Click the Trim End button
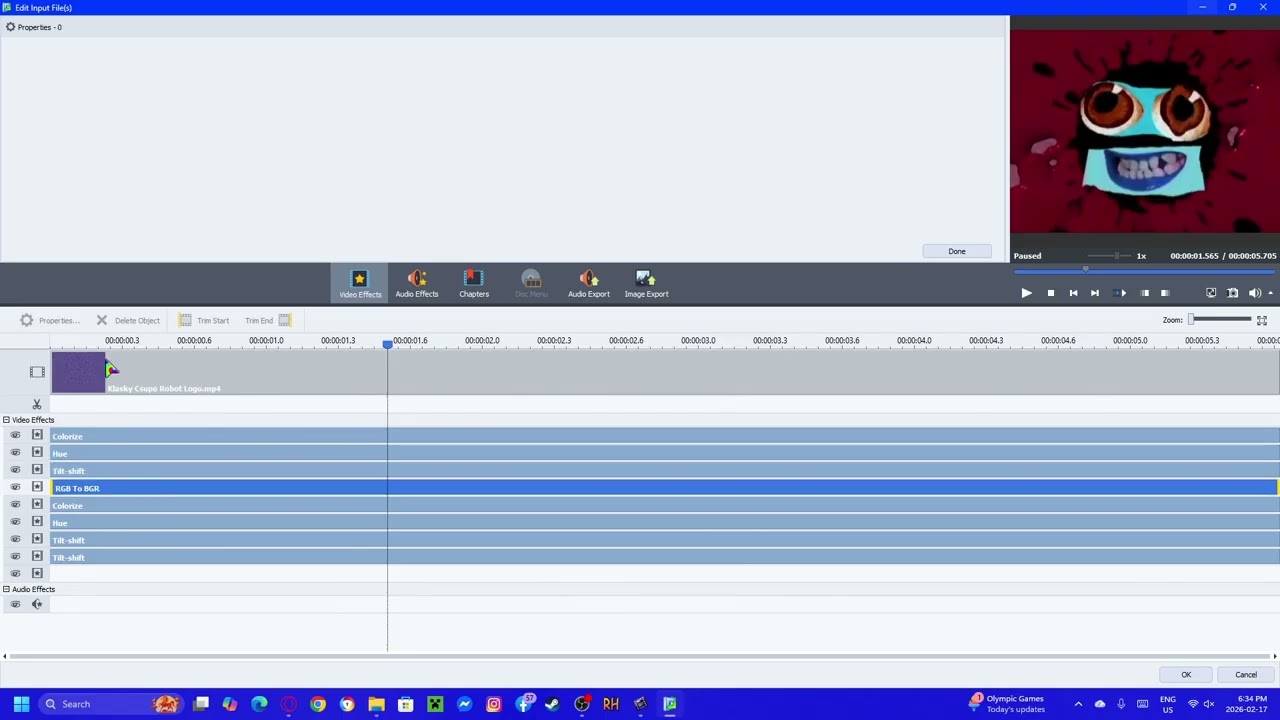This screenshot has height=720, width=1280. click(x=268, y=320)
